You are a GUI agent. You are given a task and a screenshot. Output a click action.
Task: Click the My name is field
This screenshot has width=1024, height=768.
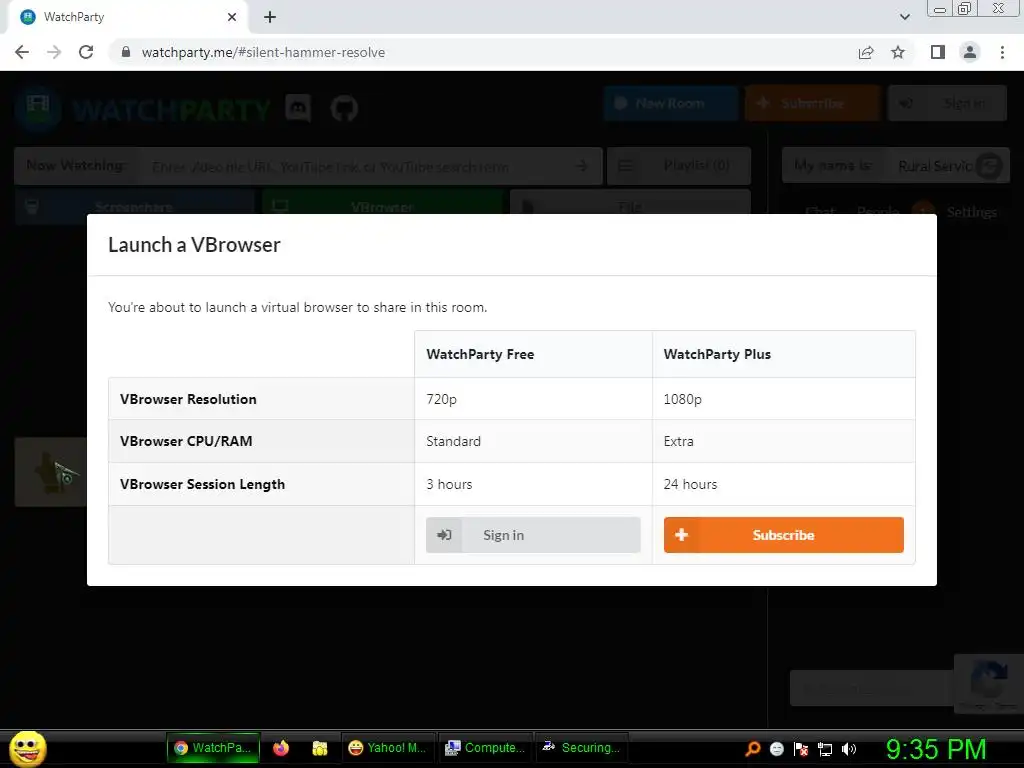pyautogui.click(x=934, y=166)
